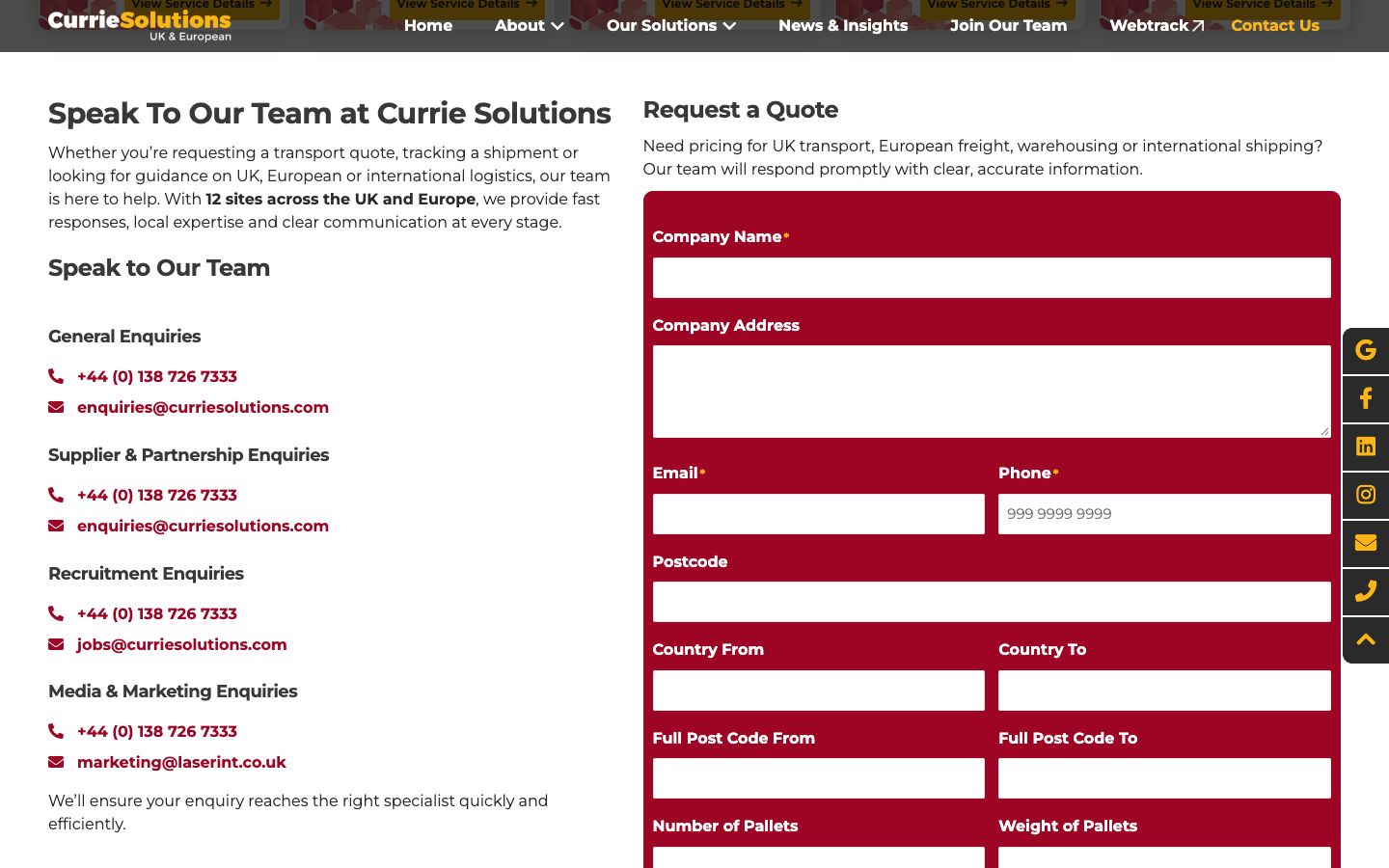Open the LinkedIn icon in side bar
The image size is (1389, 868).
point(1366,447)
